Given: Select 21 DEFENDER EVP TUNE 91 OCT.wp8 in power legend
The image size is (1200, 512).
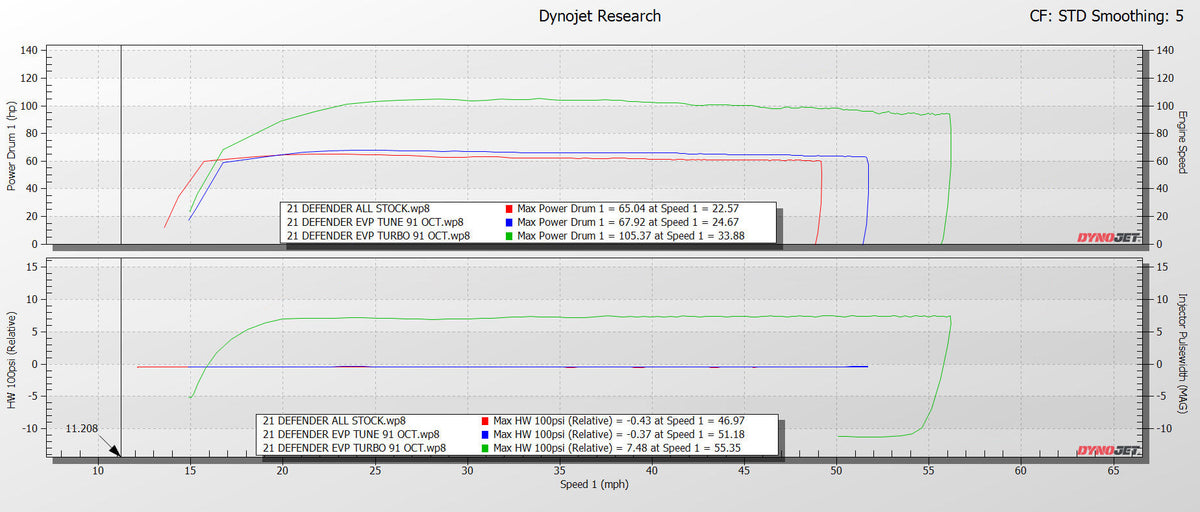Looking at the screenshot, I should 375,222.
